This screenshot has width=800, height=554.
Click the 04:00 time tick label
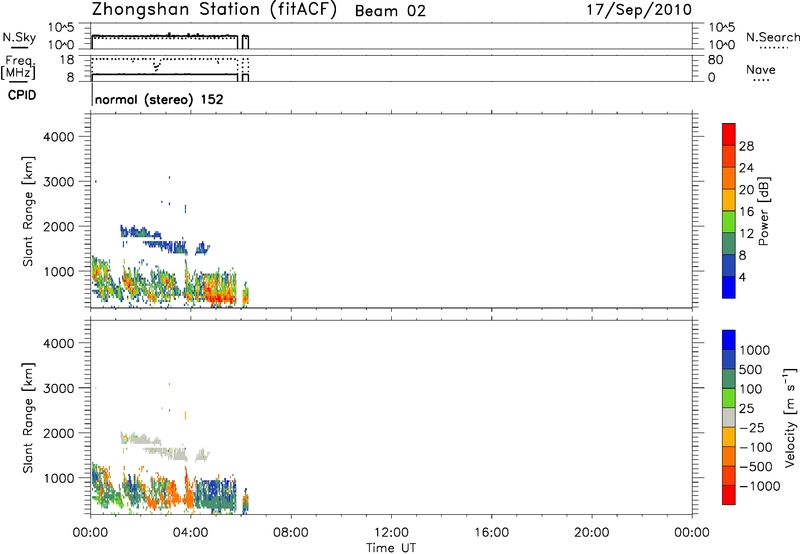(x=190, y=533)
